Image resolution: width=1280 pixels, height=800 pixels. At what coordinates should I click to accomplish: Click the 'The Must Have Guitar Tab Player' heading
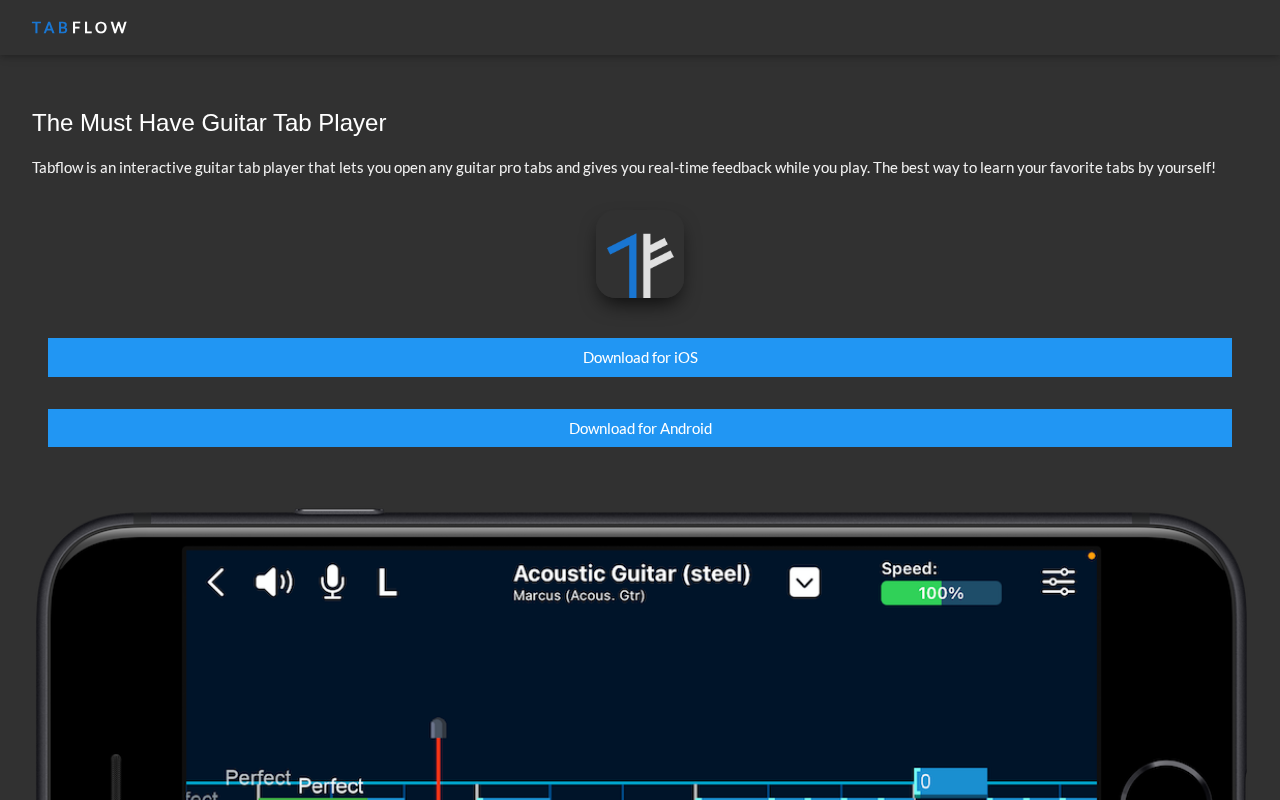pyautogui.click(x=209, y=123)
